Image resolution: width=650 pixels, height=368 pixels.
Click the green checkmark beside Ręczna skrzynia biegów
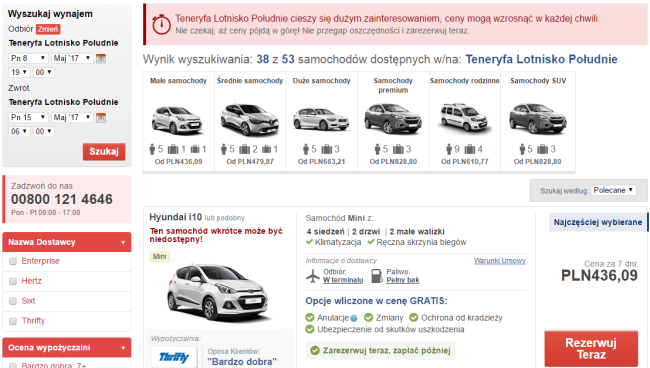pyautogui.click(x=371, y=242)
